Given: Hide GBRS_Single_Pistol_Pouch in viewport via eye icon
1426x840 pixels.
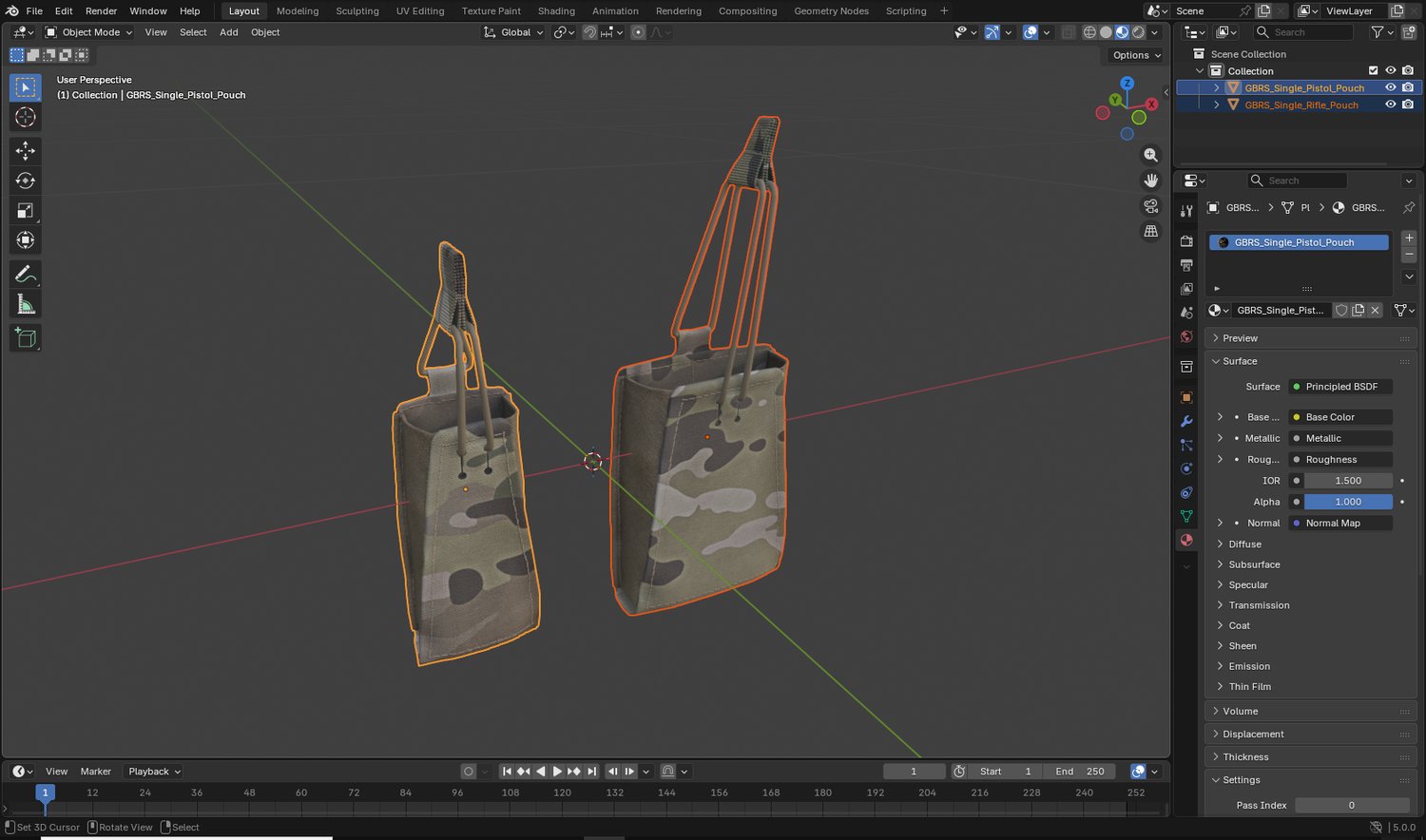Looking at the screenshot, I should click(1390, 87).
